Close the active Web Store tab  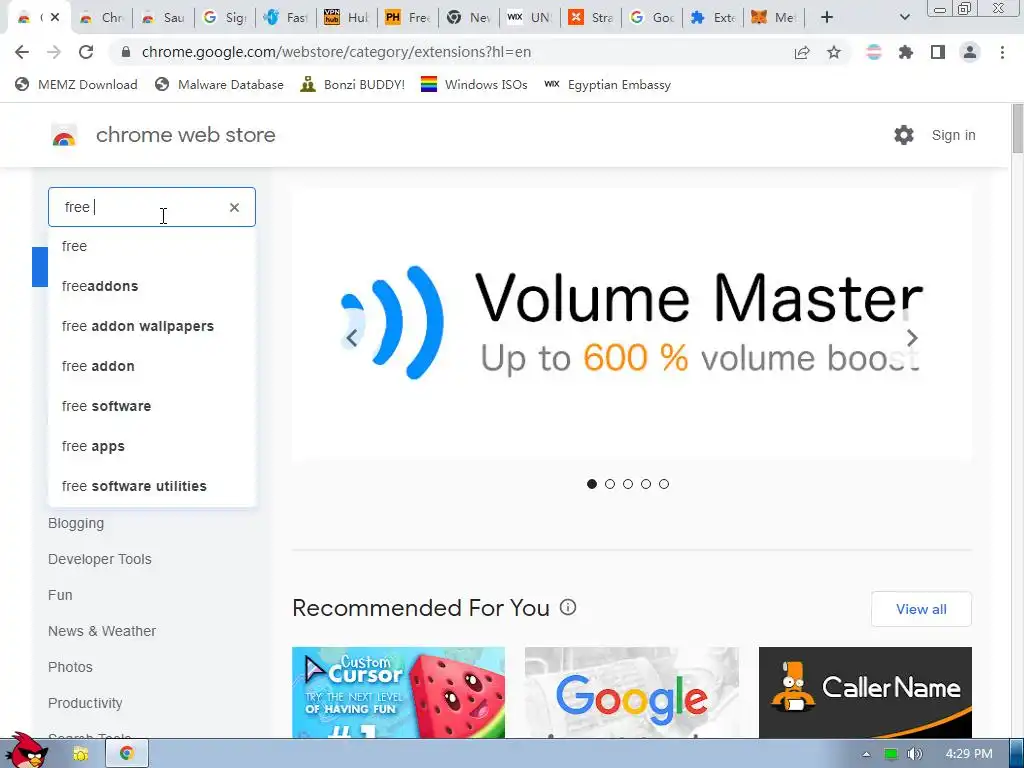(x=55, y=17)
